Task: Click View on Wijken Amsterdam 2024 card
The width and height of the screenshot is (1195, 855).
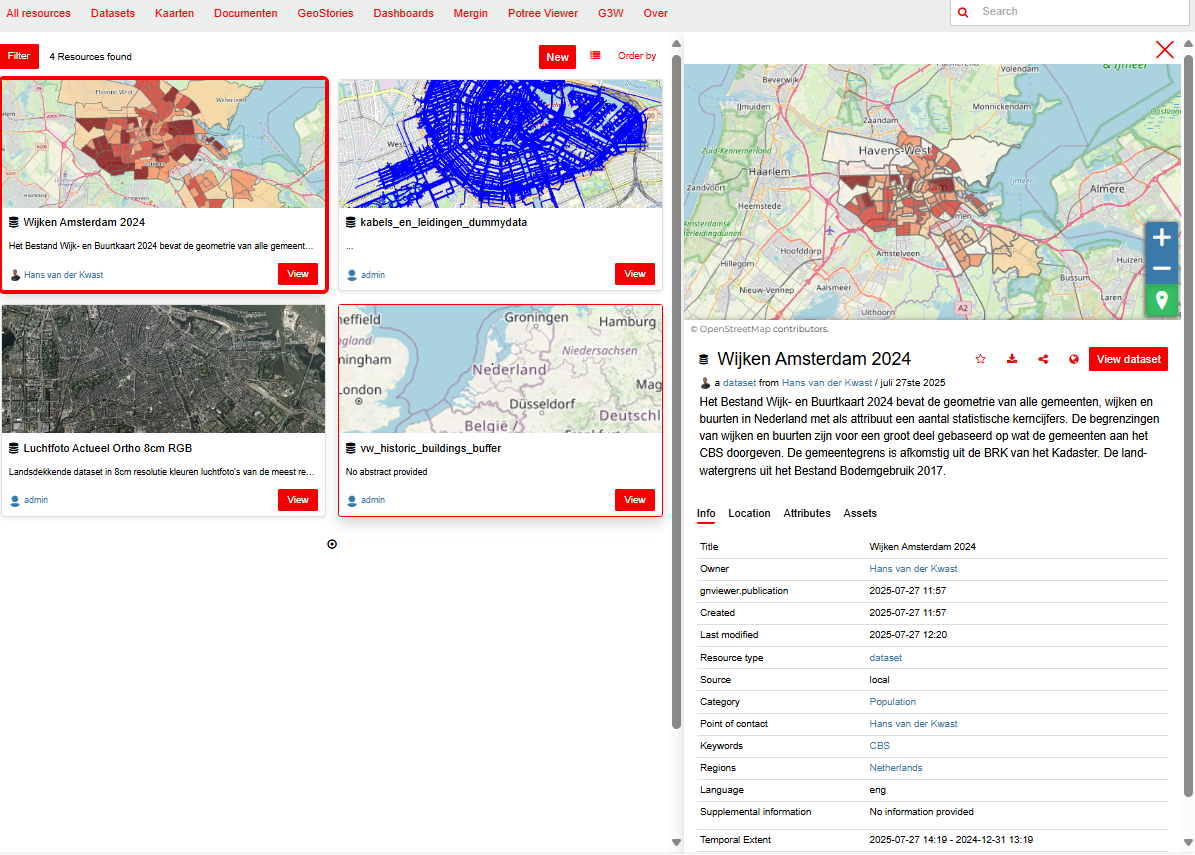Action: [298, 274]
